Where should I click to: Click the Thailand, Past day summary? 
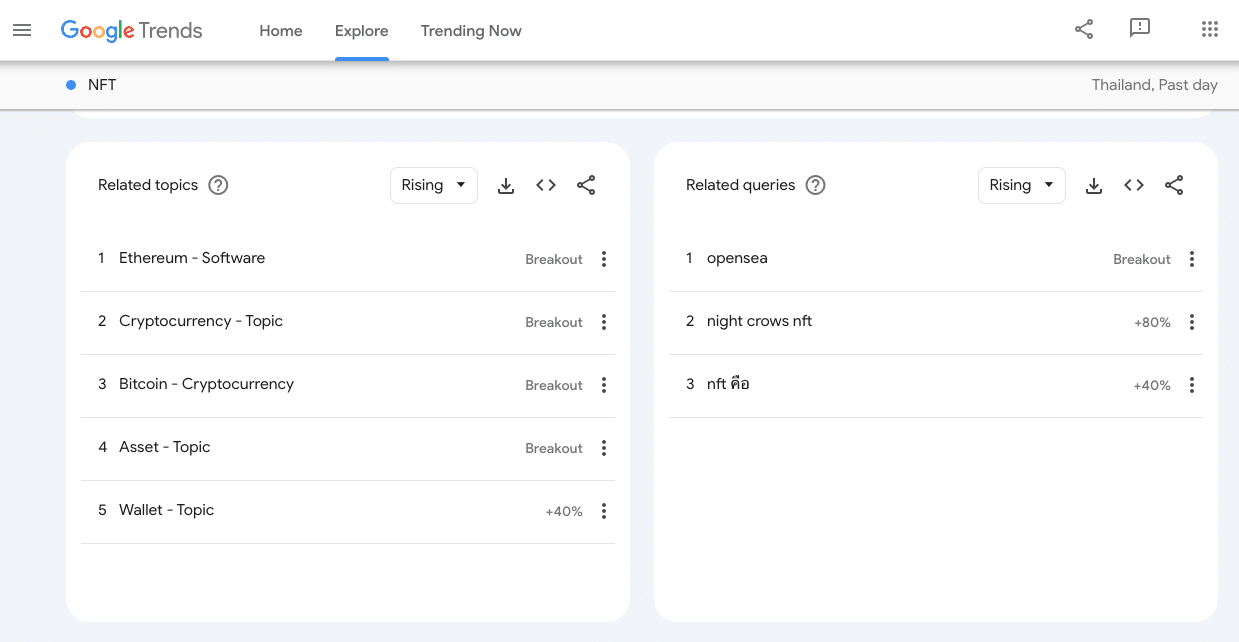pos(1155,85)
